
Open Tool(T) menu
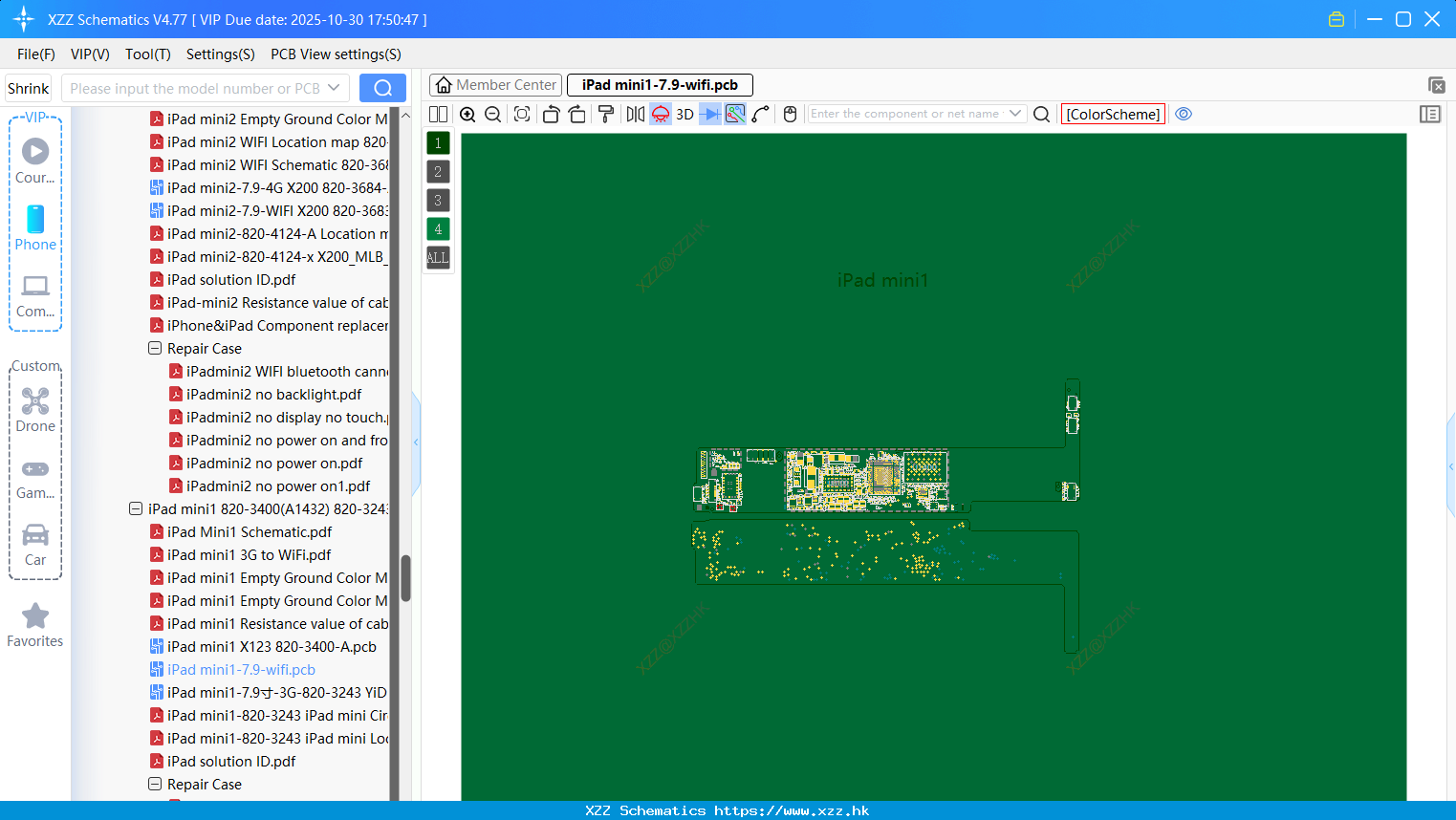(x=148, y=54)
